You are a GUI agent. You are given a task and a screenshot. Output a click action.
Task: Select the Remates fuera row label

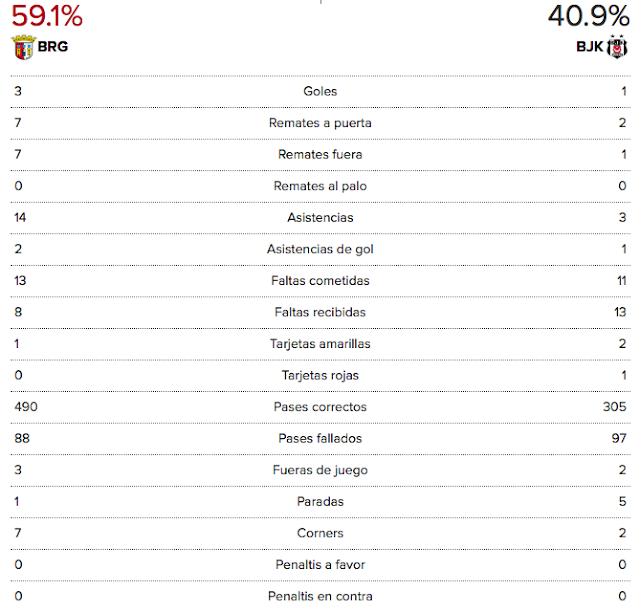(x=320, y=154)
